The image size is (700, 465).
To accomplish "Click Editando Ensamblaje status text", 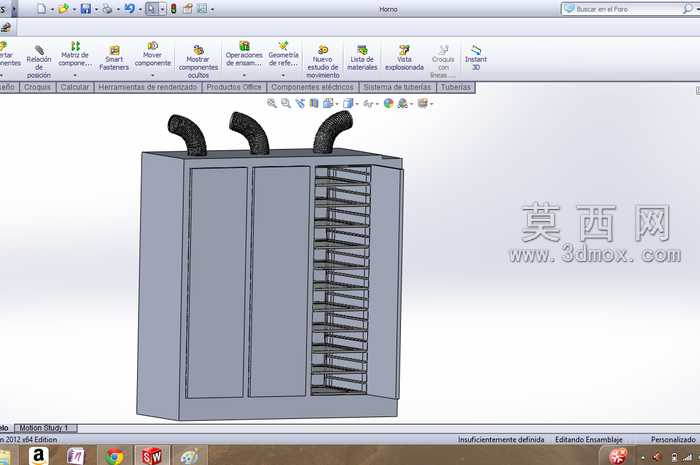I will pos(588,440).
